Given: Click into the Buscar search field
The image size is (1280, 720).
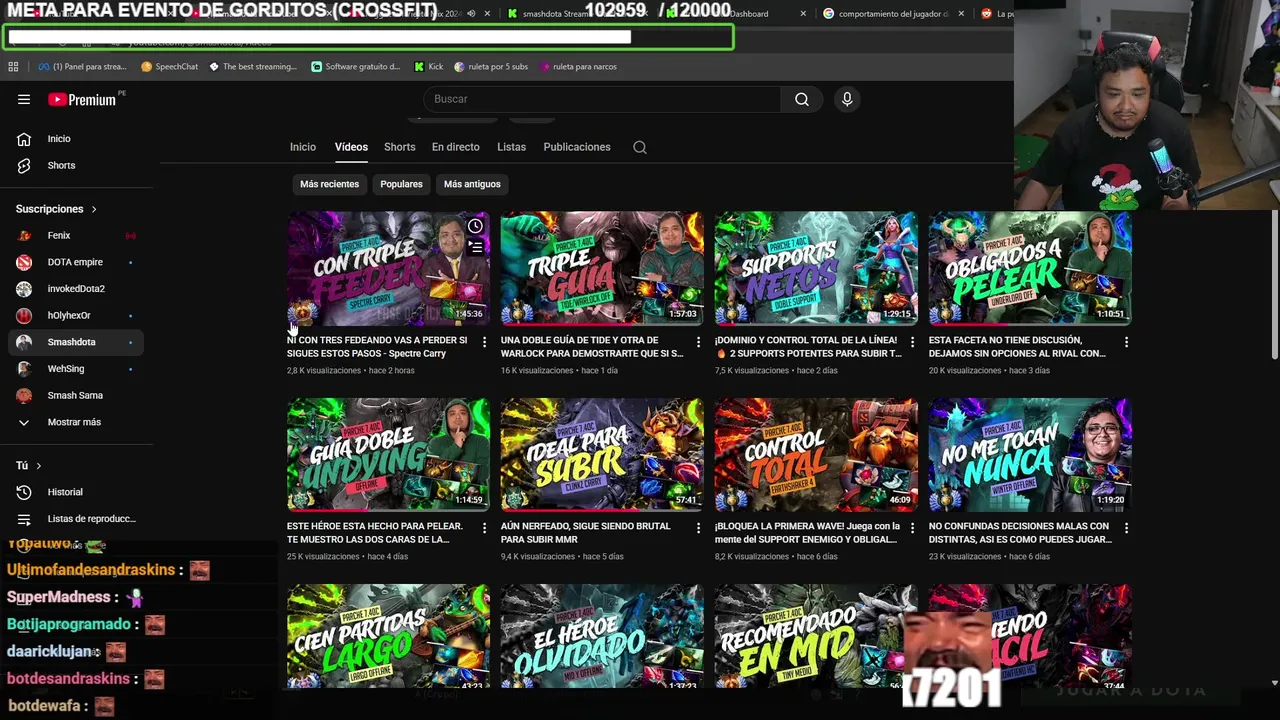Looking at the screenshot, I should pos(603,99).
